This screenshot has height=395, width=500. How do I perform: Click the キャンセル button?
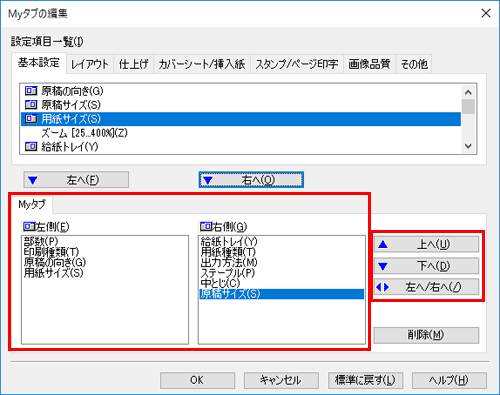coord(281,380)
